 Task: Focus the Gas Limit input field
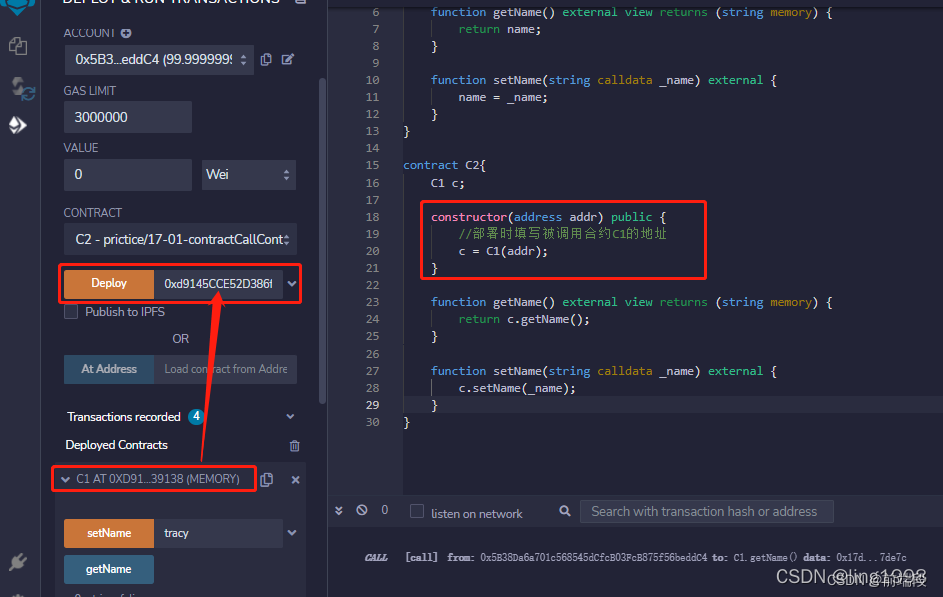[128, 117]
